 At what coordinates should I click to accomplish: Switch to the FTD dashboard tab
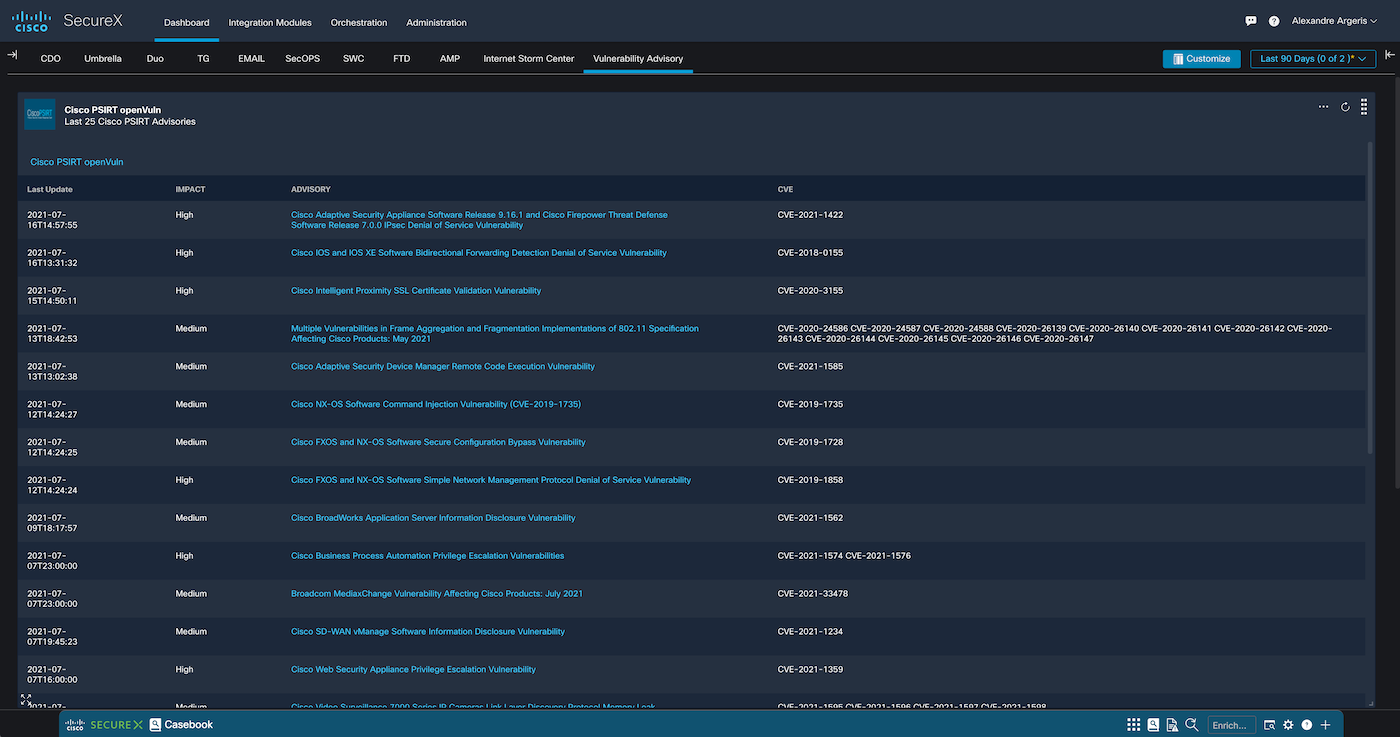click(402, 59)
